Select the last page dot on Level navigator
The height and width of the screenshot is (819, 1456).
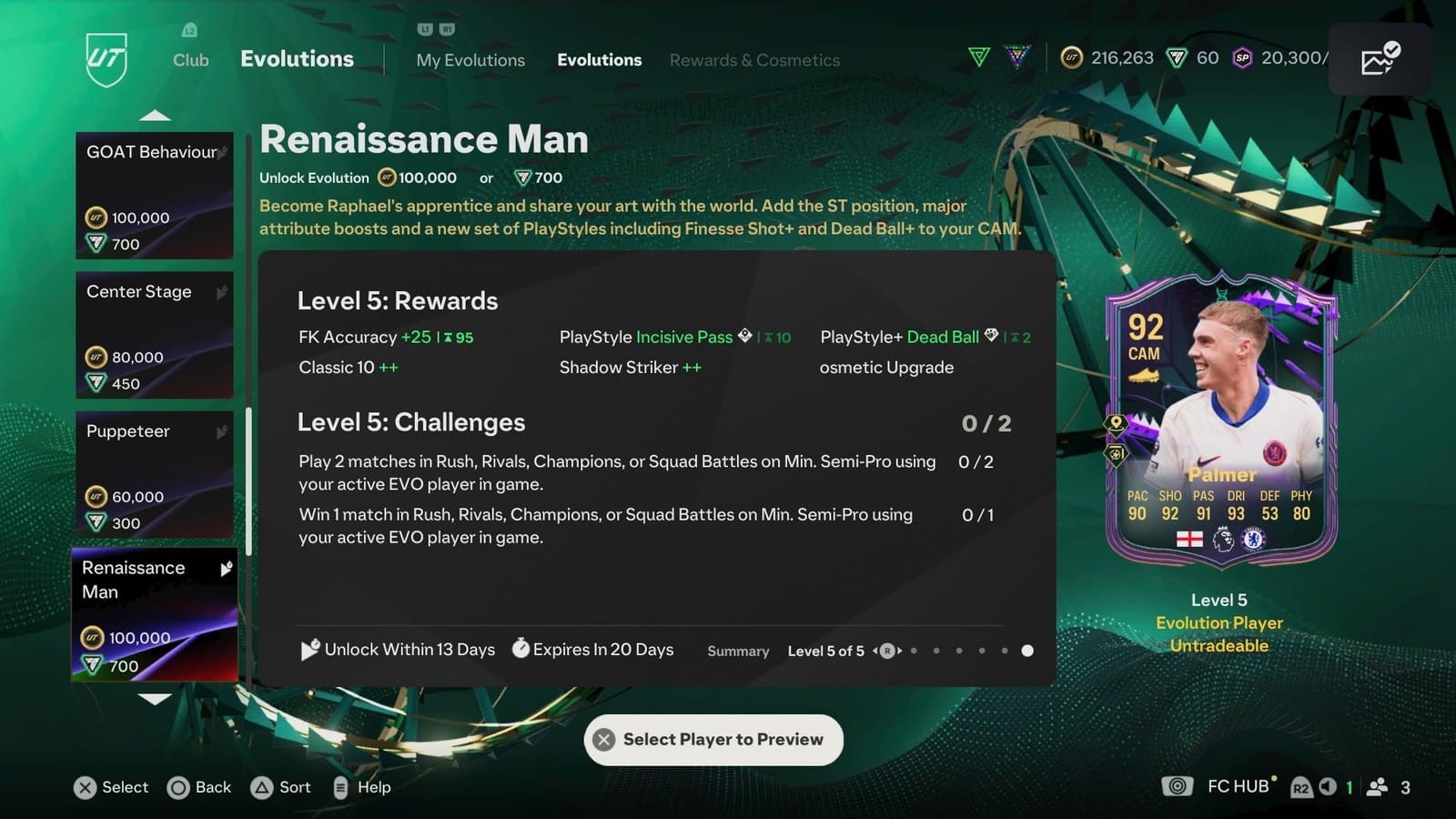tap(1026, 651)
